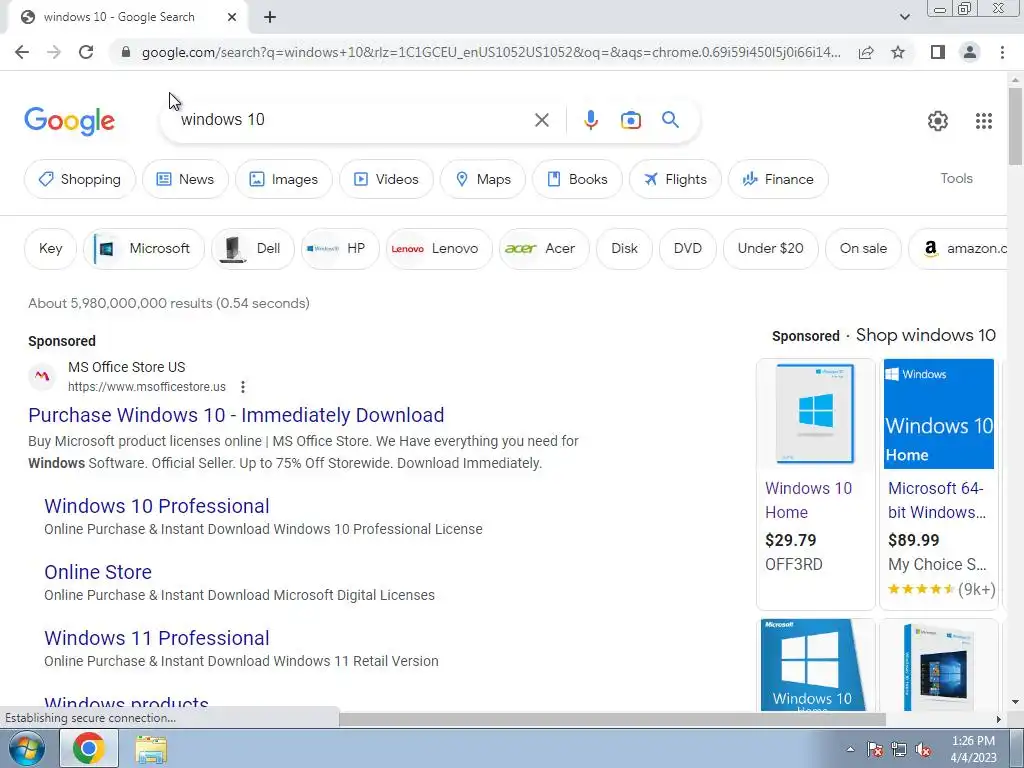This screenshot has width=1024, height=768.
Task: Switch to Flights results
Action: pos(675,179)
